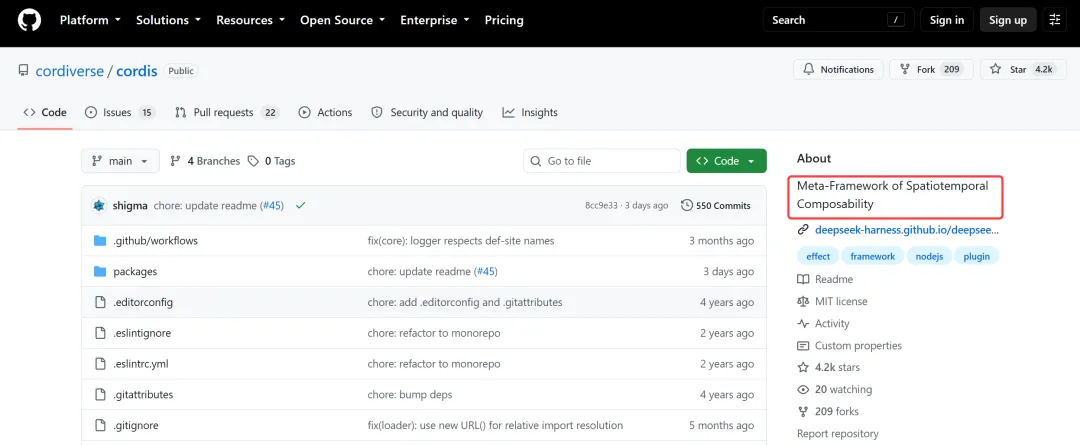
Task: Open the Activity link
Action: pos(824,323)
